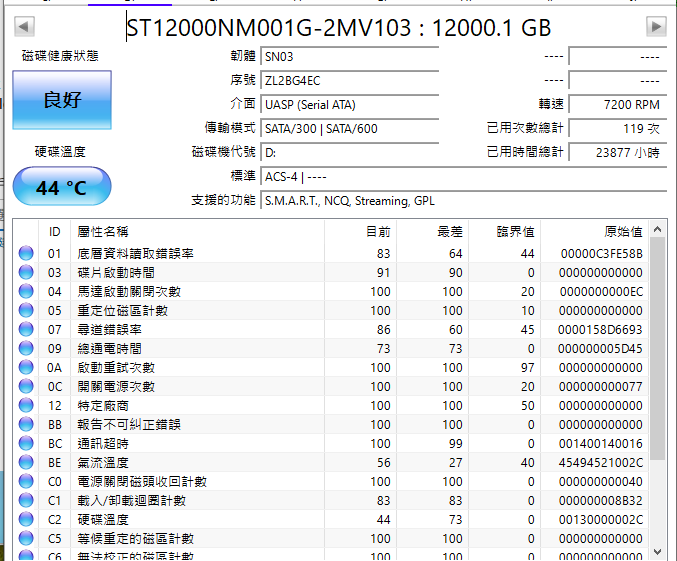Select the row 特定廠商
This screenshot has width=677, height=561.
[x=331, y=405]
